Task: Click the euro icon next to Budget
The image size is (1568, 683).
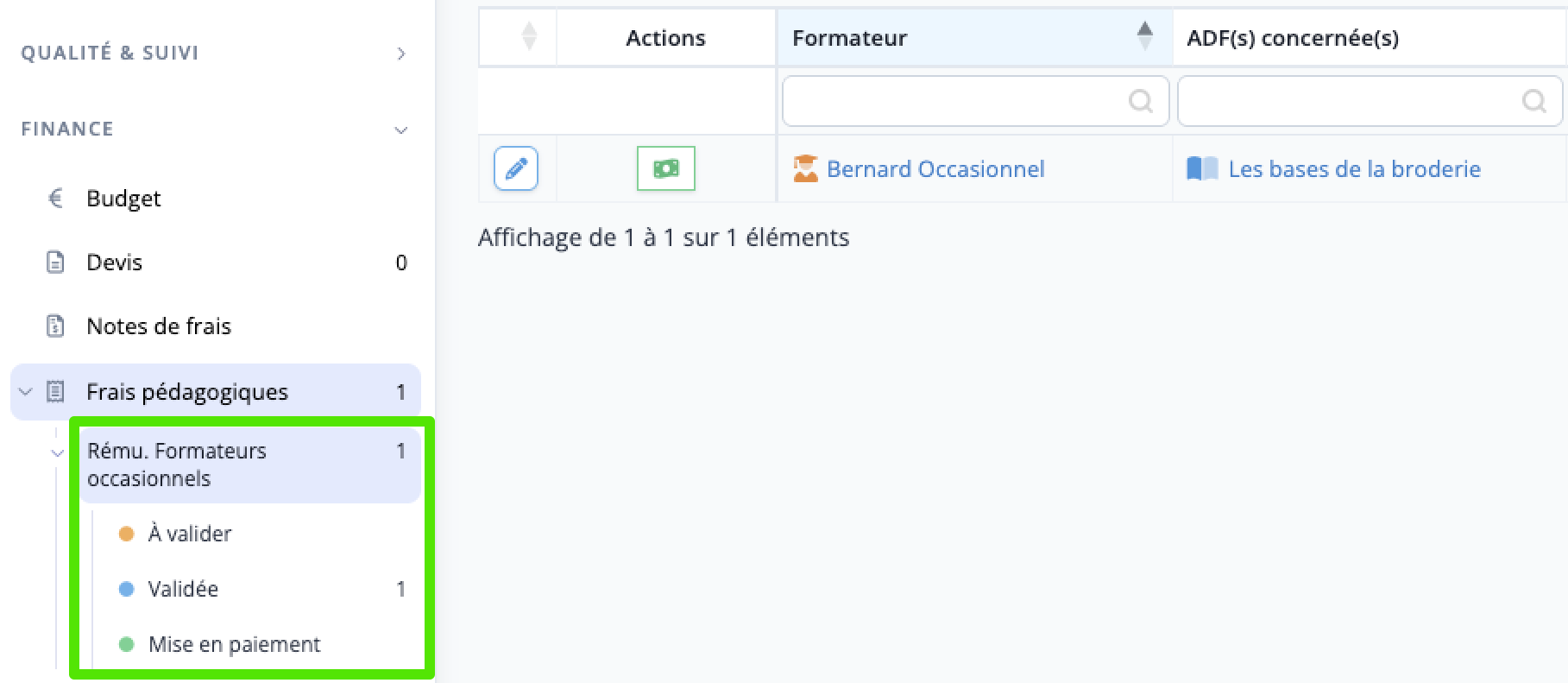Action: [x=55, y=199]
